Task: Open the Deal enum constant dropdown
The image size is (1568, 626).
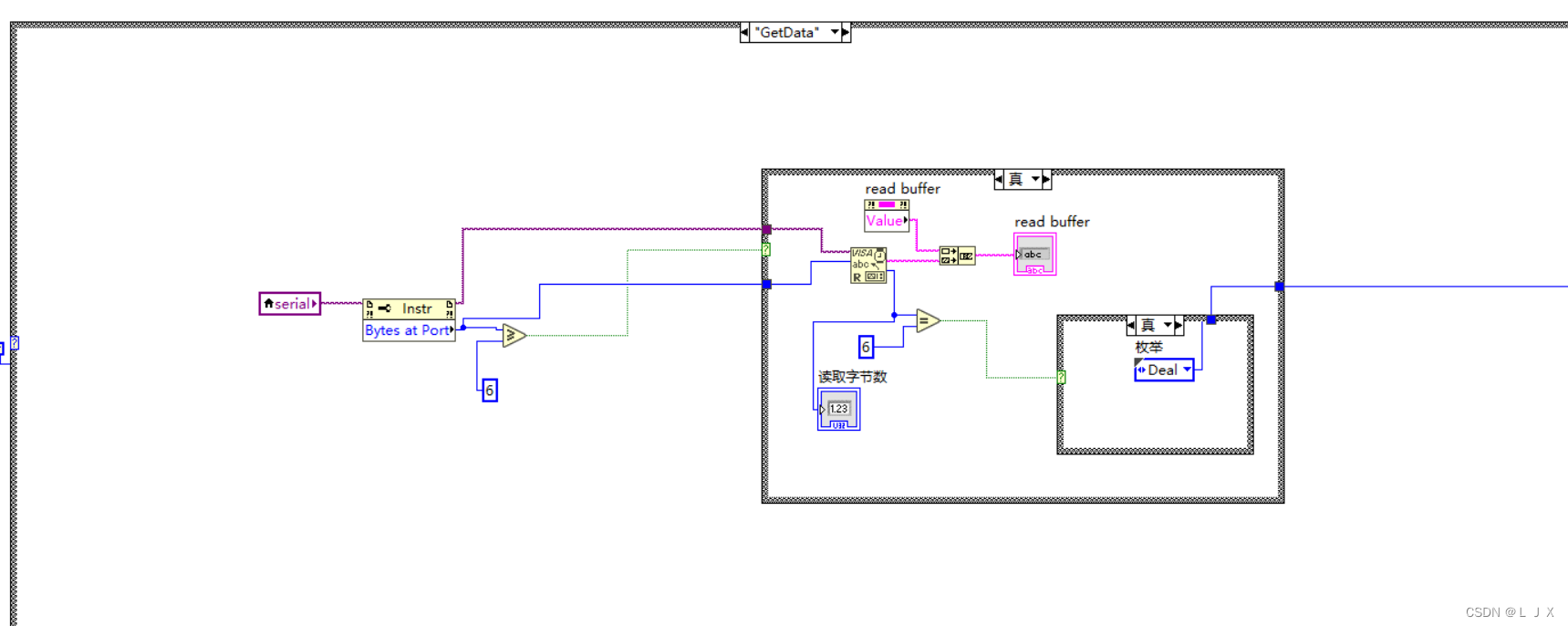Action: [x=1187, y=370]
